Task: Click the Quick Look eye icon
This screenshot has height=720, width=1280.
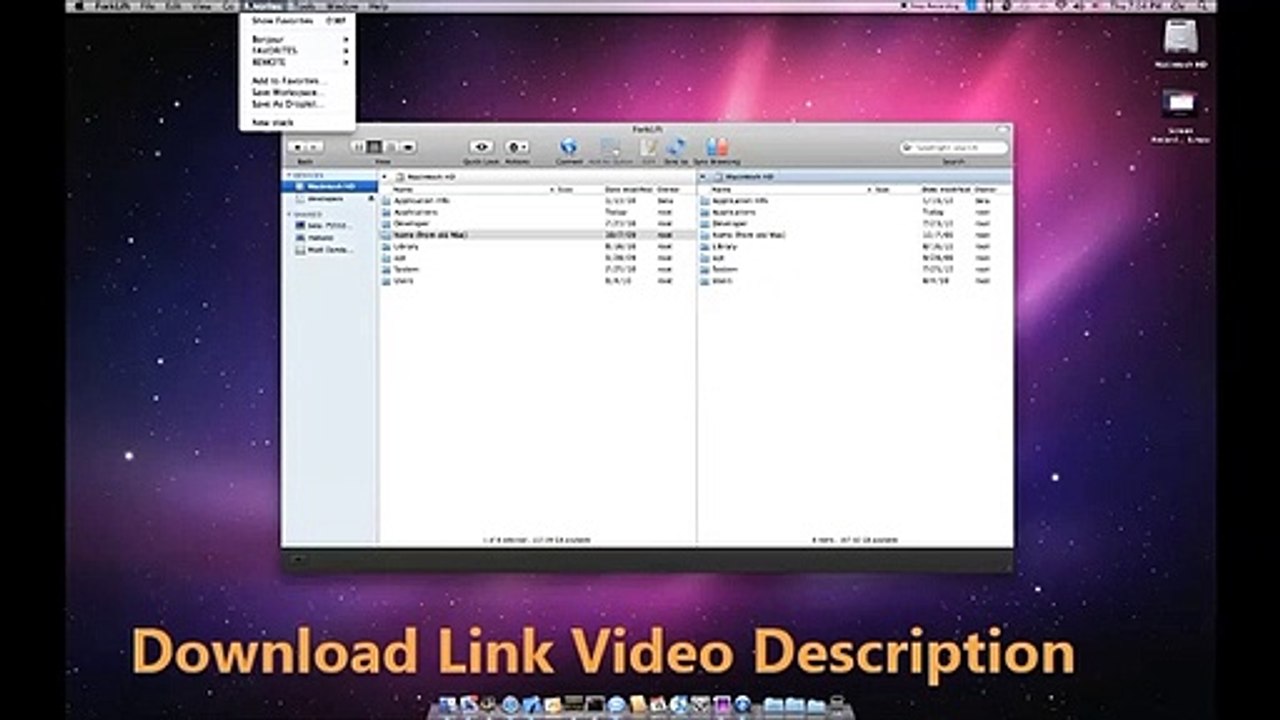Action: click(481, 147)
